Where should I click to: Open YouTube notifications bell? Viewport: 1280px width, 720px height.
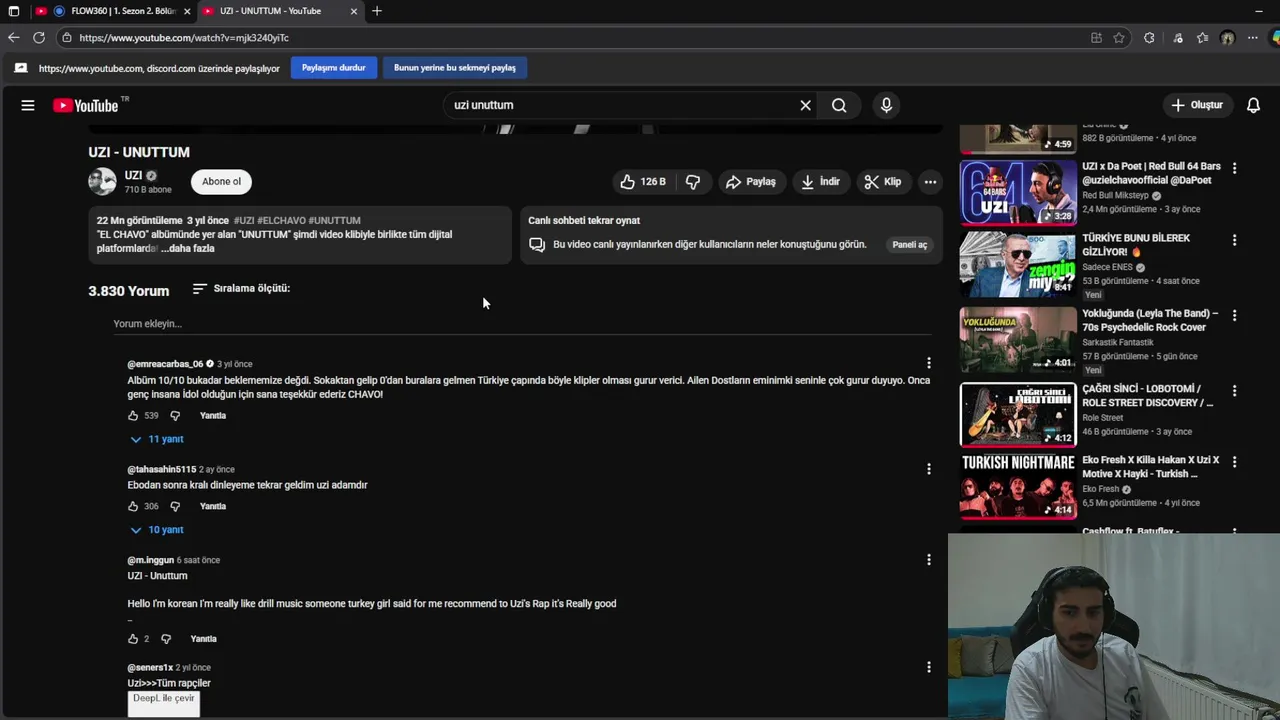pyautogui.click(x=1253, y=105)
